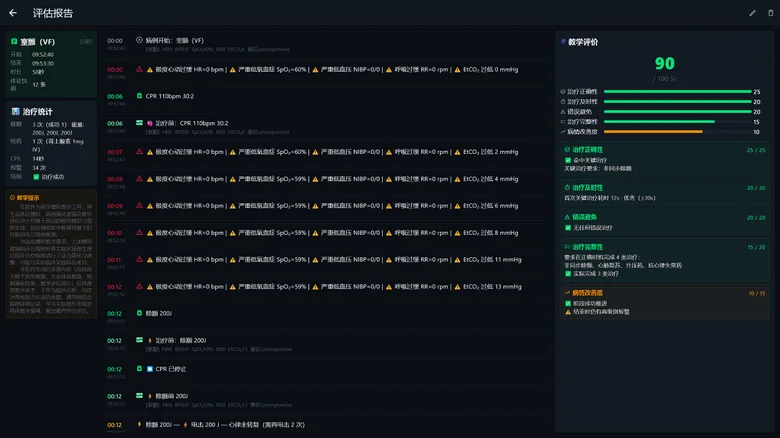Viewport: 780px width, 438px height.
Task: Click the lightning icon on 除颤 200J — 电击 row
Action: (x=139, y=425)
